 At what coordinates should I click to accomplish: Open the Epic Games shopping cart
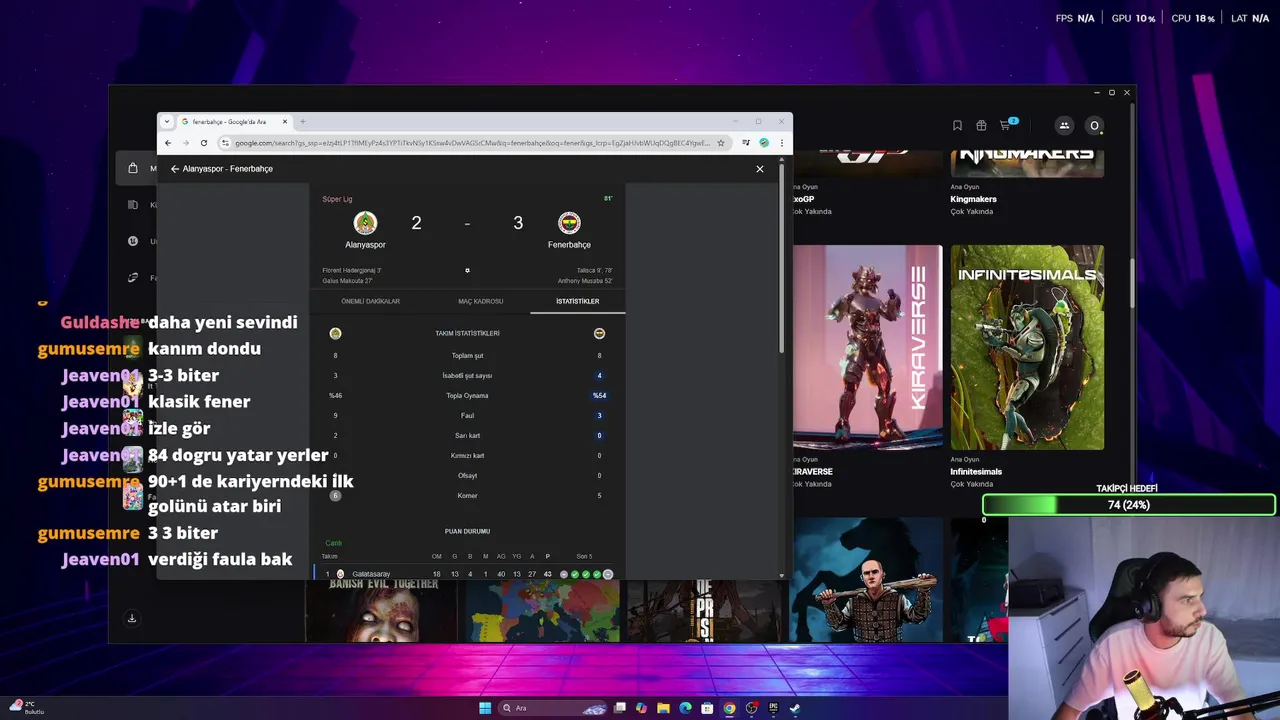(1008, 124)
